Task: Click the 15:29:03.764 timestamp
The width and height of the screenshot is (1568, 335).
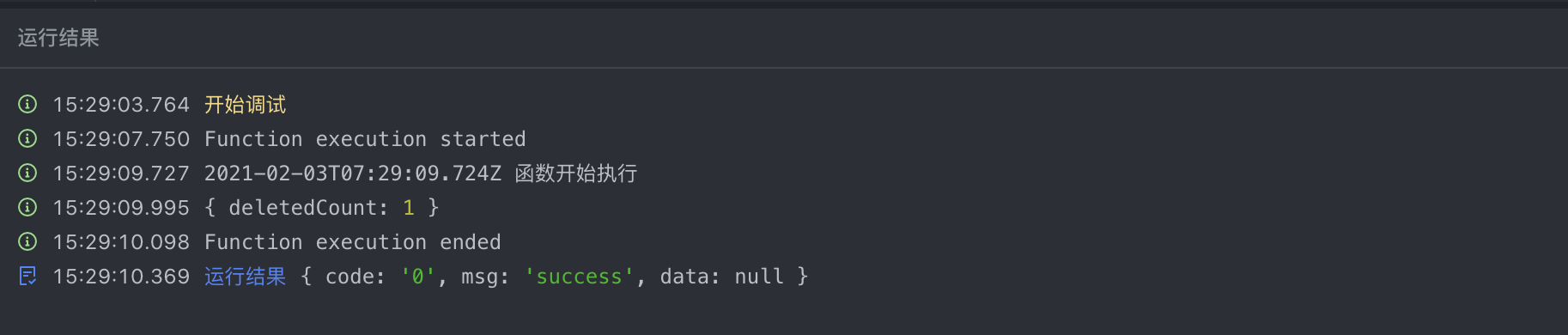Action: point(121,105)
